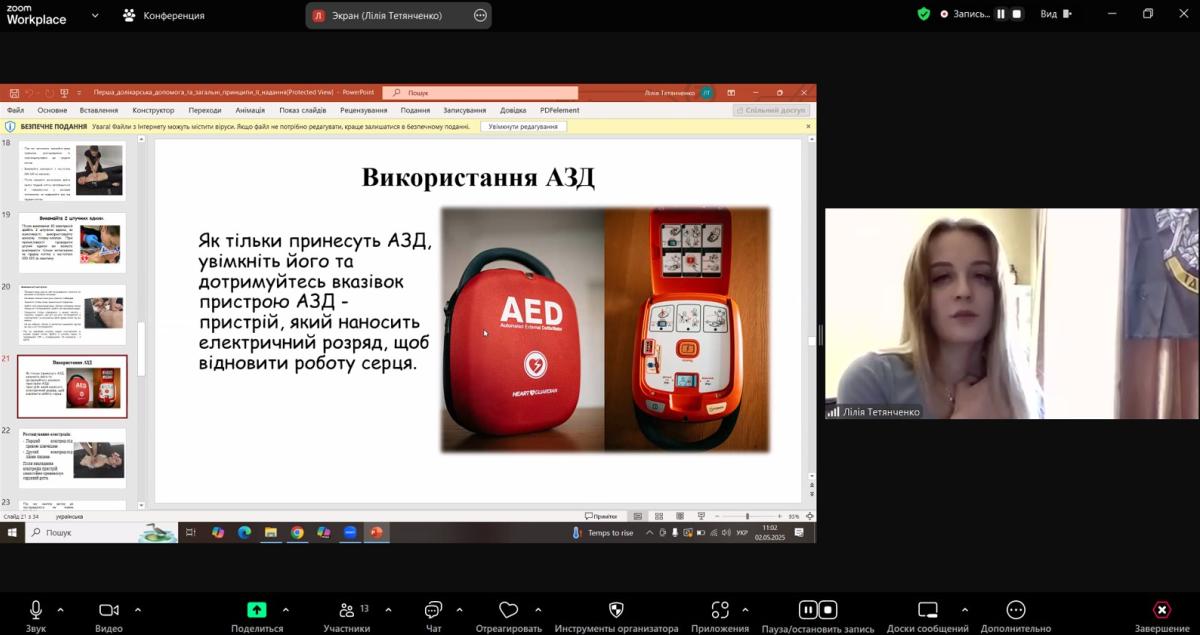Stop recording in the Zoom top bar
The height and width of the screenshot is (635, 1200).
tap(1017, 14)
